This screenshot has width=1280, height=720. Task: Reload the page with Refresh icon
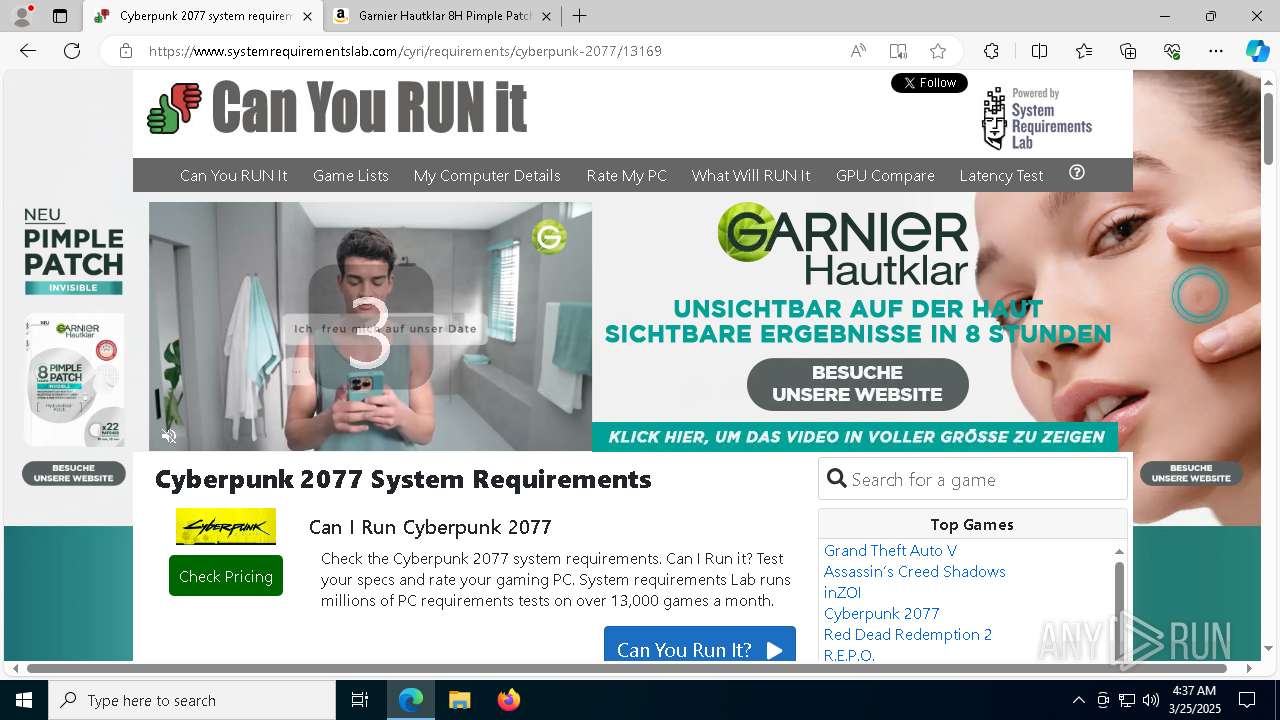72,51
